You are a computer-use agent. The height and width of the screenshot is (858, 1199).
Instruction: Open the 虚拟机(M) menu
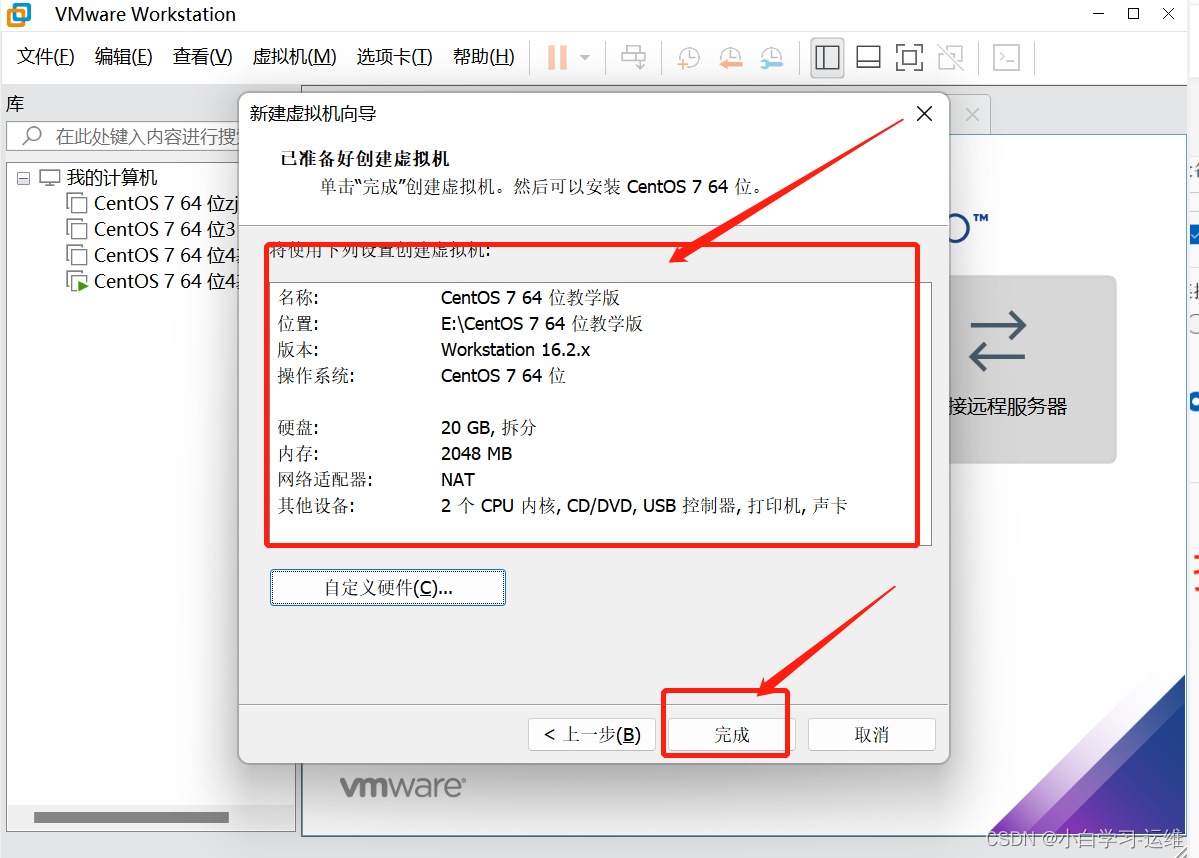pos(294,57)
